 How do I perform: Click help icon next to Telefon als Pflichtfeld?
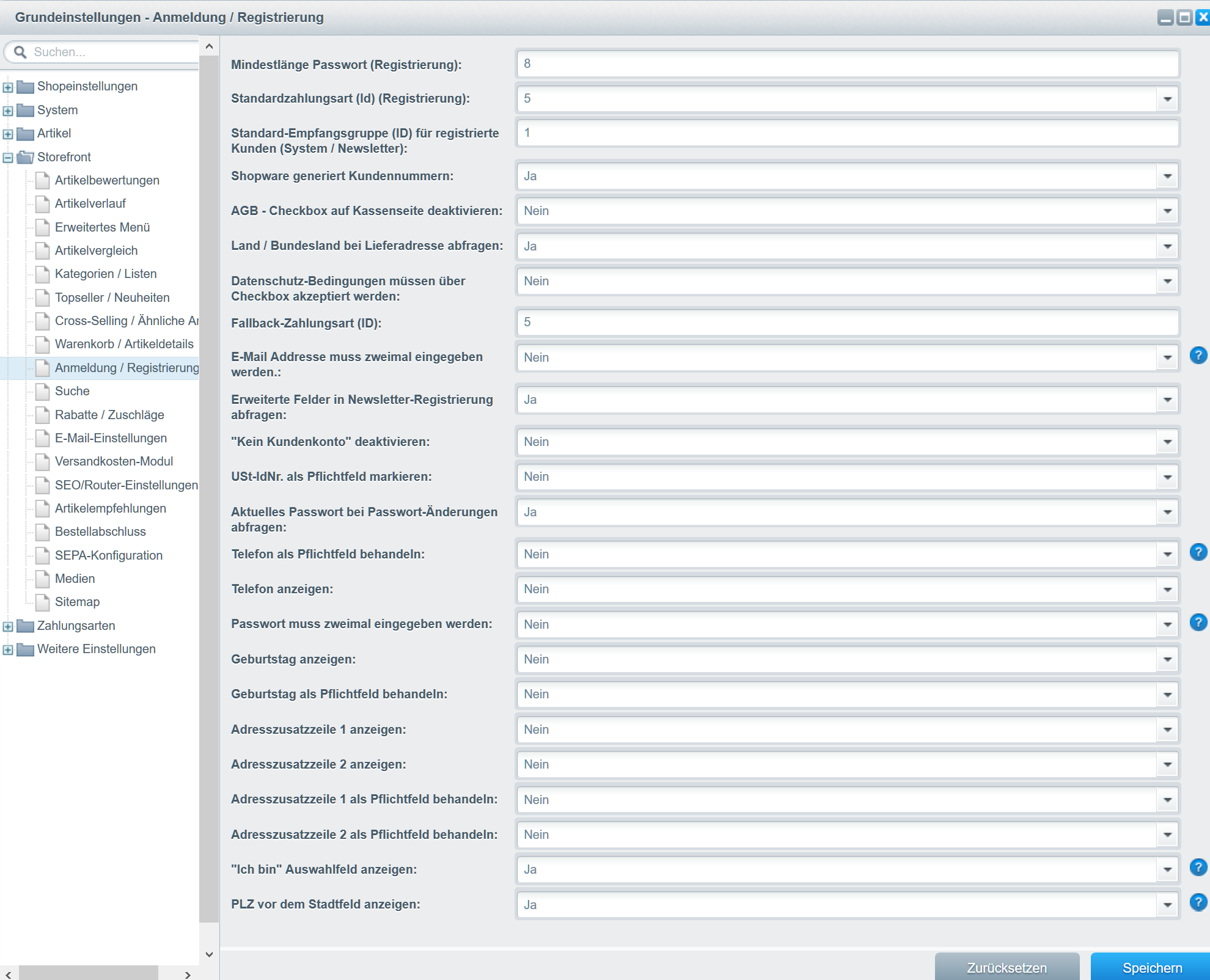pyautogui.click(x=1198, y=552)
